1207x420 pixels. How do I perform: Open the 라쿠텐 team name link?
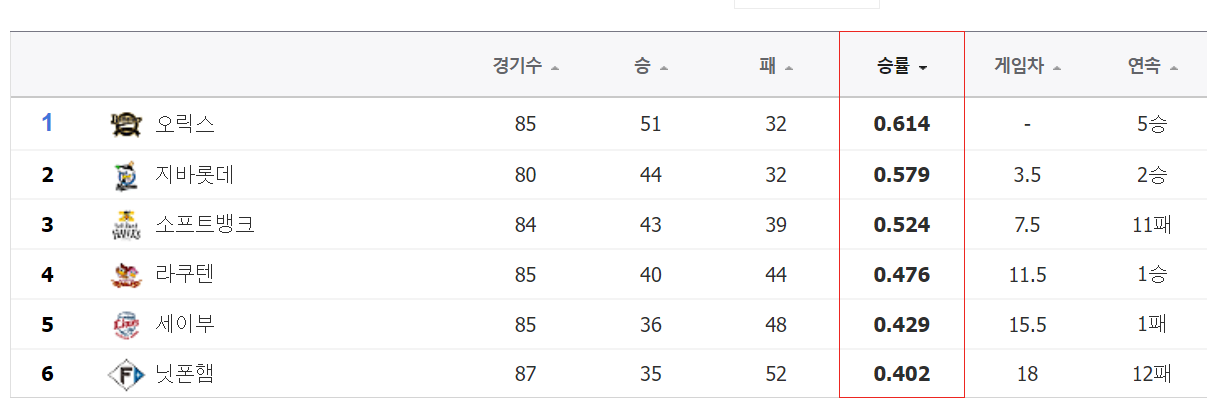tap(185, 274)
